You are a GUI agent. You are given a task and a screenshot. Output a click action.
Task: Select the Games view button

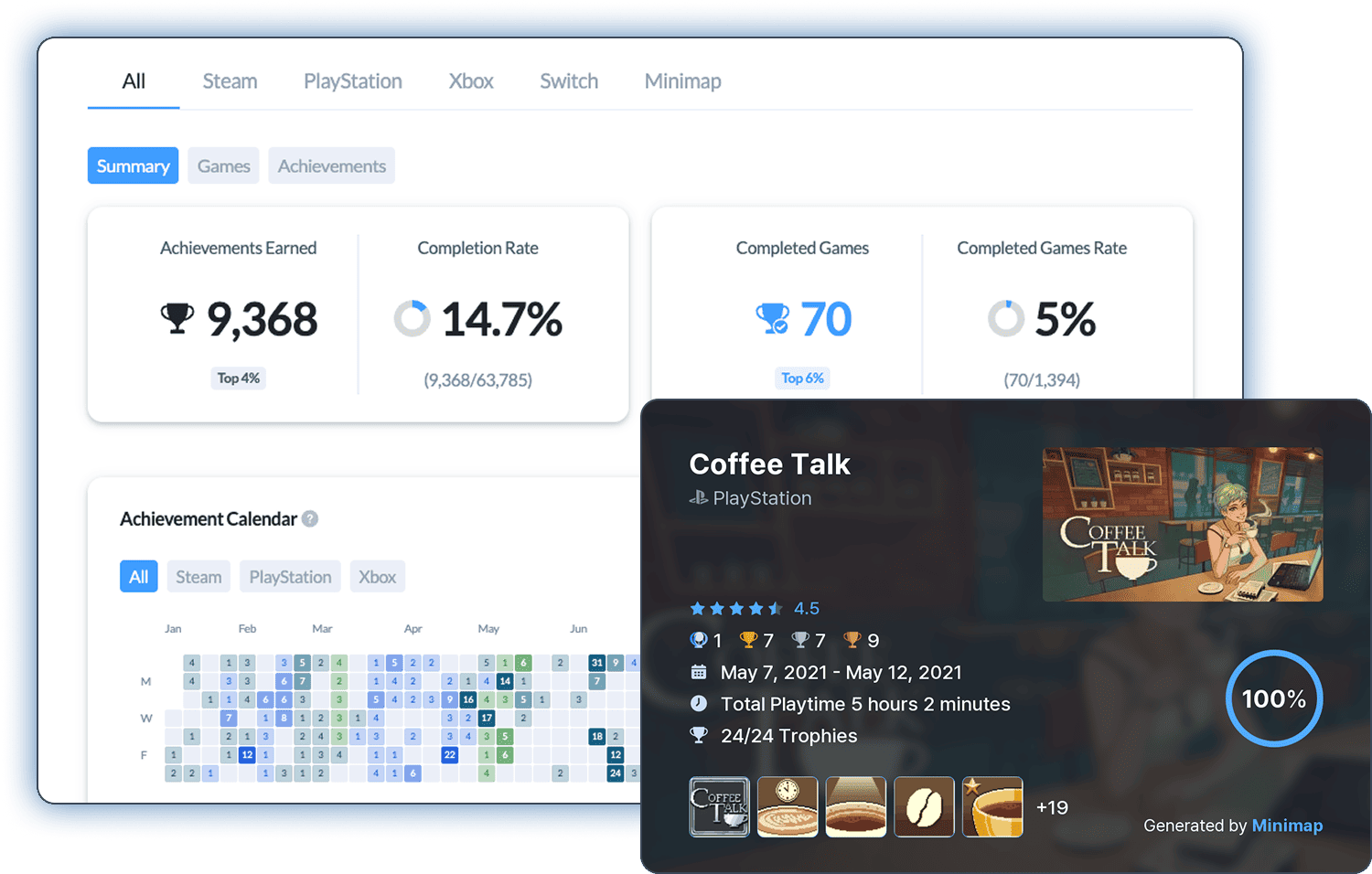(x=223, y=166)
